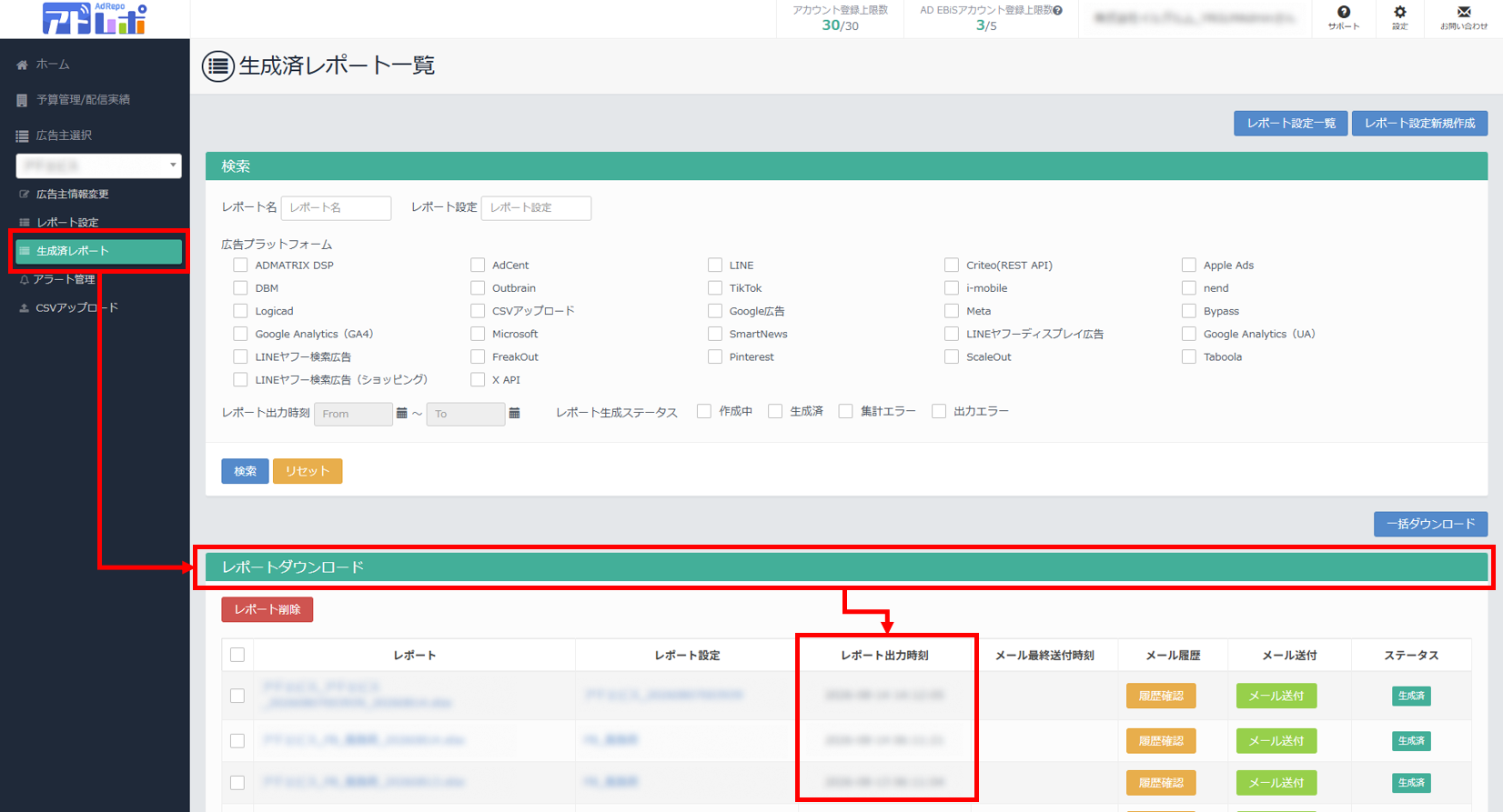Click the ステータス column header
This screenshot has height=812, width=1503.
pyautogui.click(x=1411, y=656)
